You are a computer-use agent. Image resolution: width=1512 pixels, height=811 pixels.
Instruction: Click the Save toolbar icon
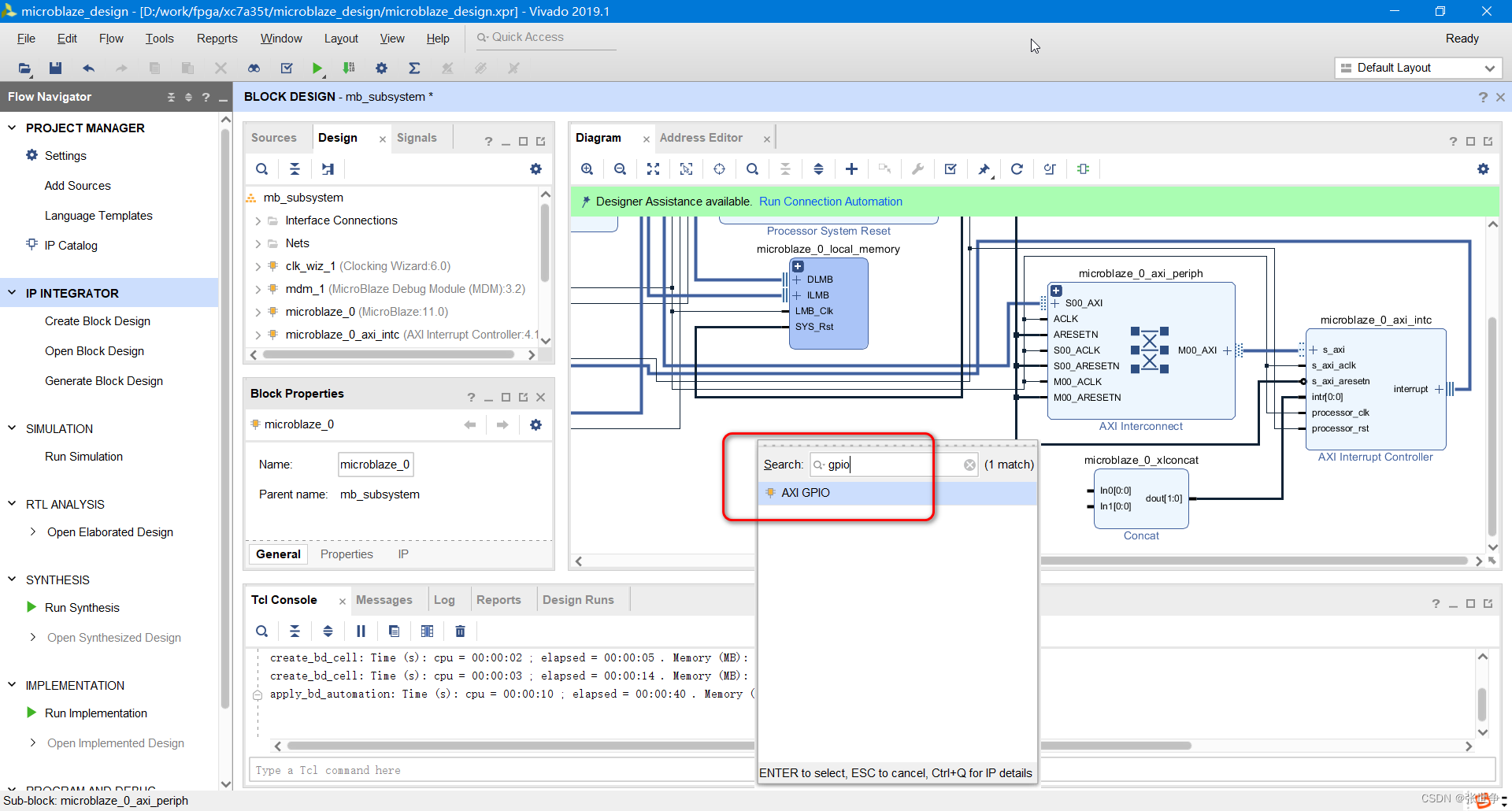pos(55,69)
